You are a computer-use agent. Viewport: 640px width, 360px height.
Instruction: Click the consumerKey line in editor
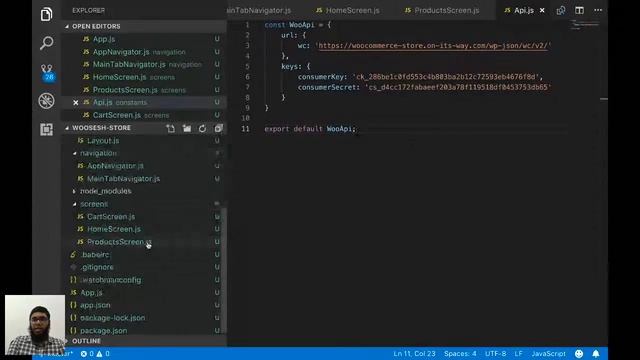(420, 77)
